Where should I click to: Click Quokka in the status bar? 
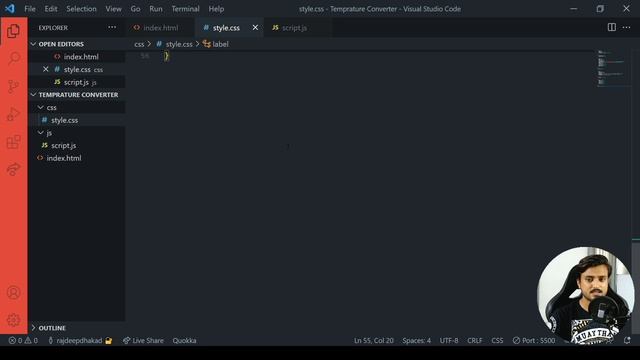point(184,340)
